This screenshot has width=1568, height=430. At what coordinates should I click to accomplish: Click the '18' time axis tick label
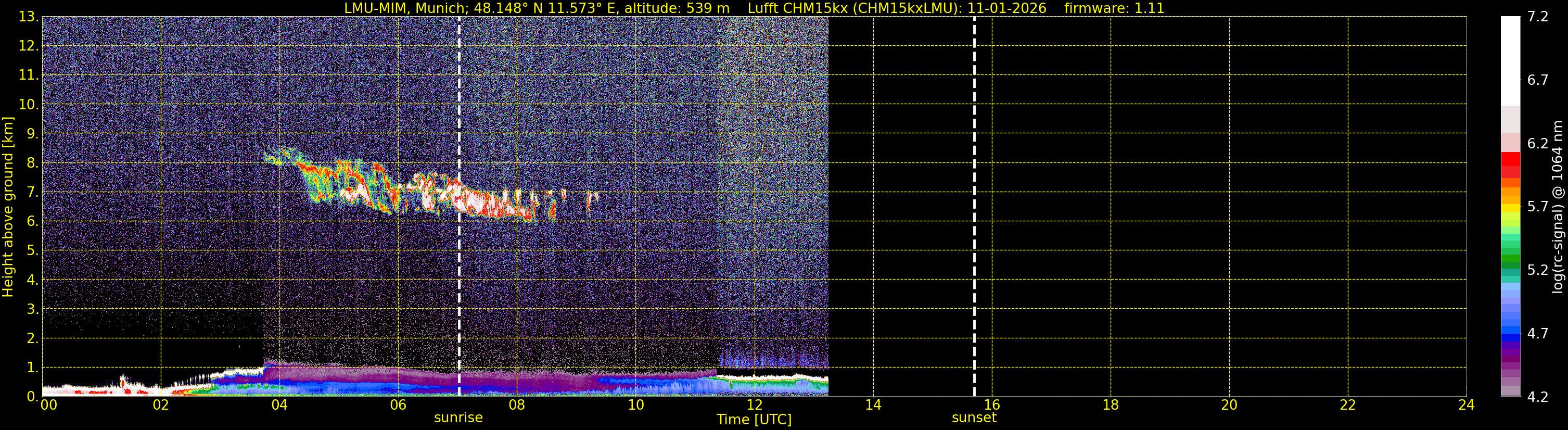pos(1110,404)
